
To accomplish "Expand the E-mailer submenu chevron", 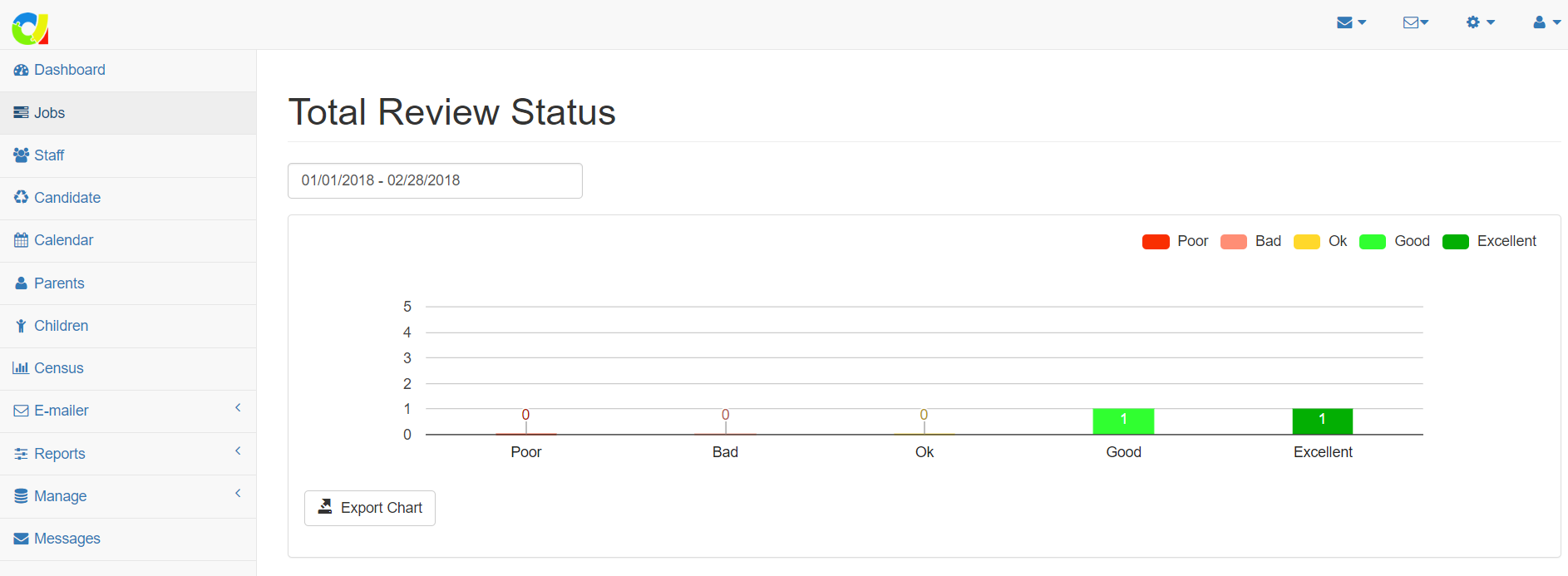I will [238, 408].
